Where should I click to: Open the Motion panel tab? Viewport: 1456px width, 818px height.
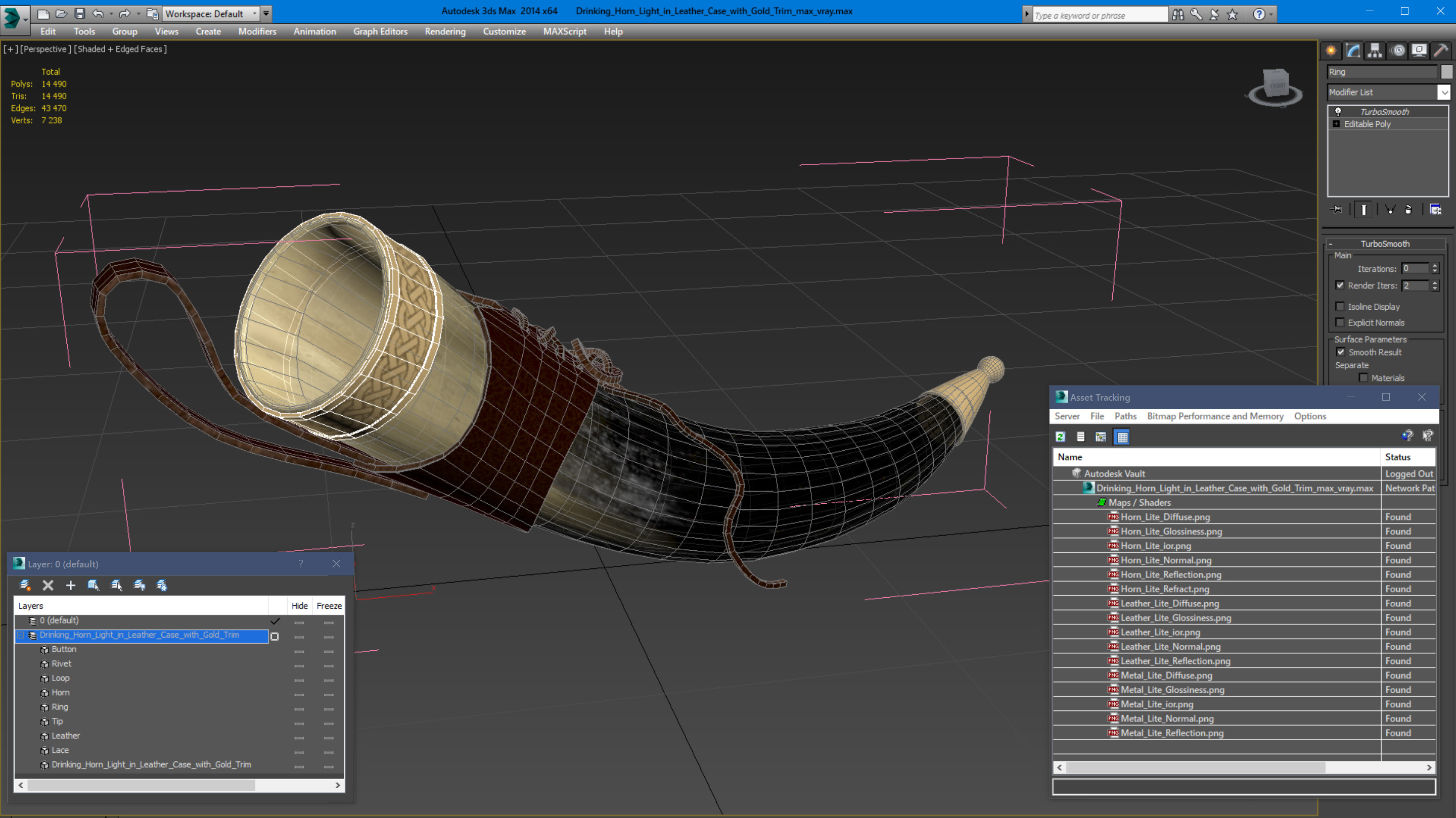coord(1398,51)
